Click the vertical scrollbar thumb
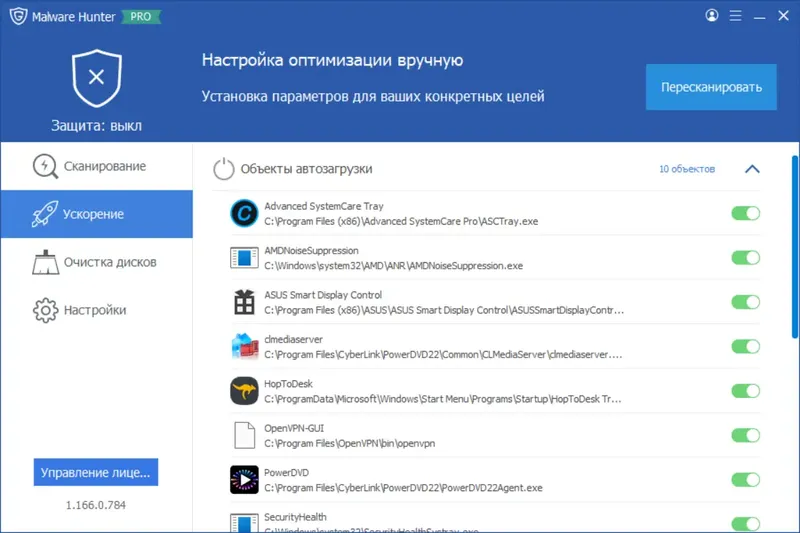800x533 pixels. pyautogui.click(x=795, y=247)
